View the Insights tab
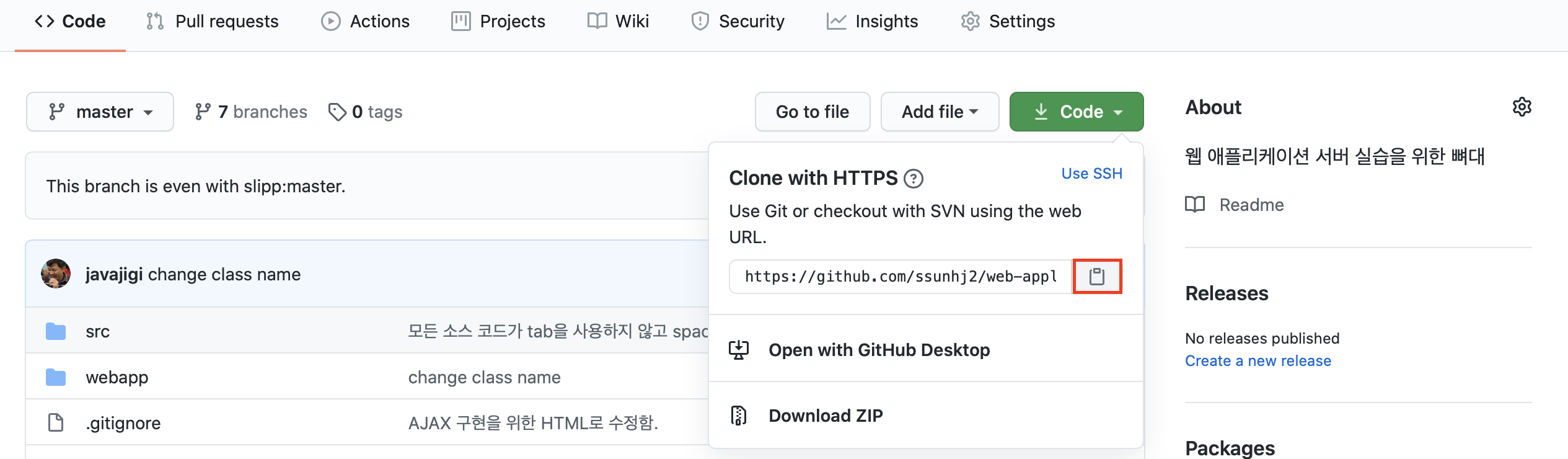Screen dimensions: 1568x459 pos(872,22)
